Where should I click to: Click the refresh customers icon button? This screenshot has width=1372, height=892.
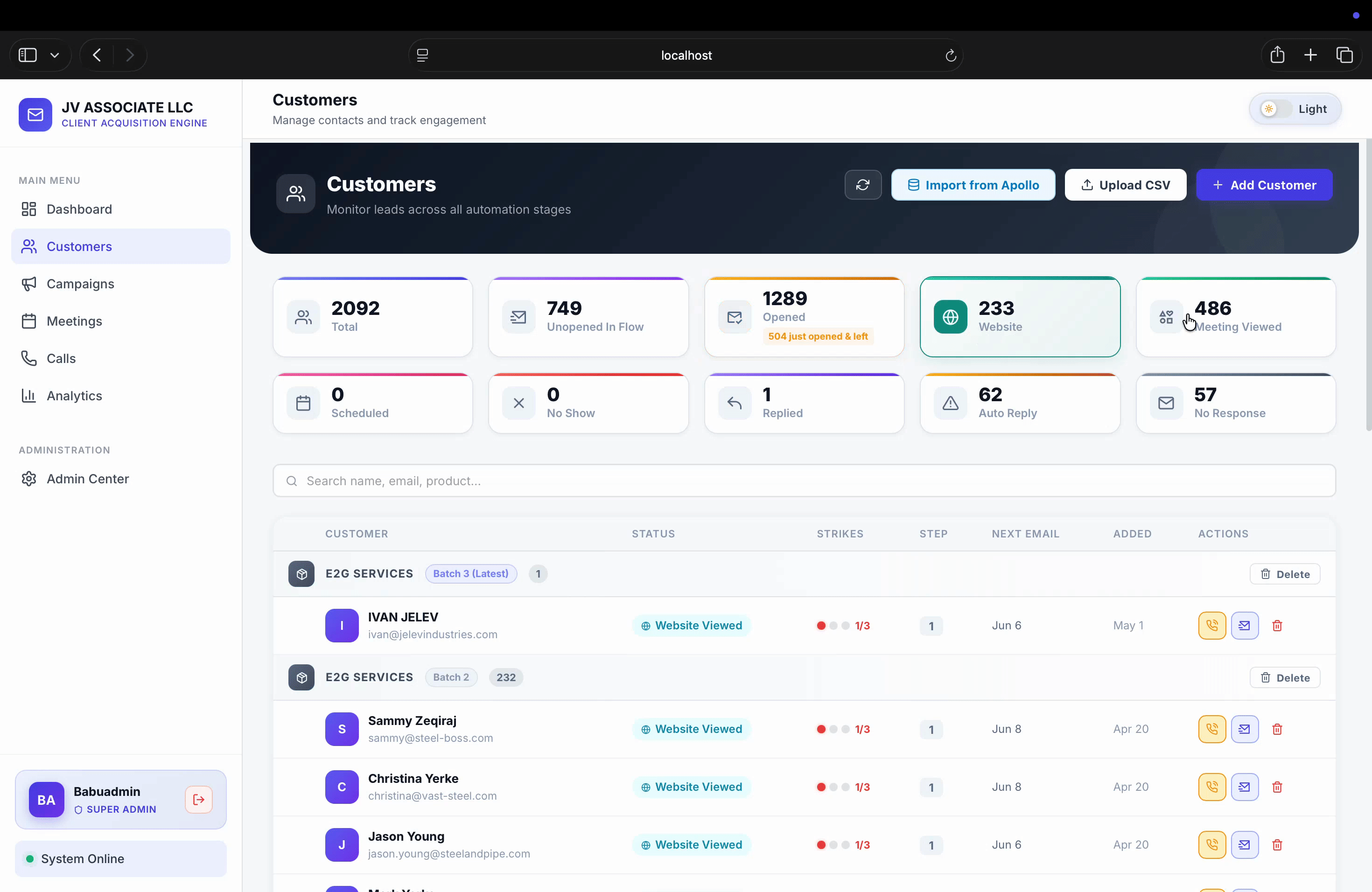tap(862, 184)
